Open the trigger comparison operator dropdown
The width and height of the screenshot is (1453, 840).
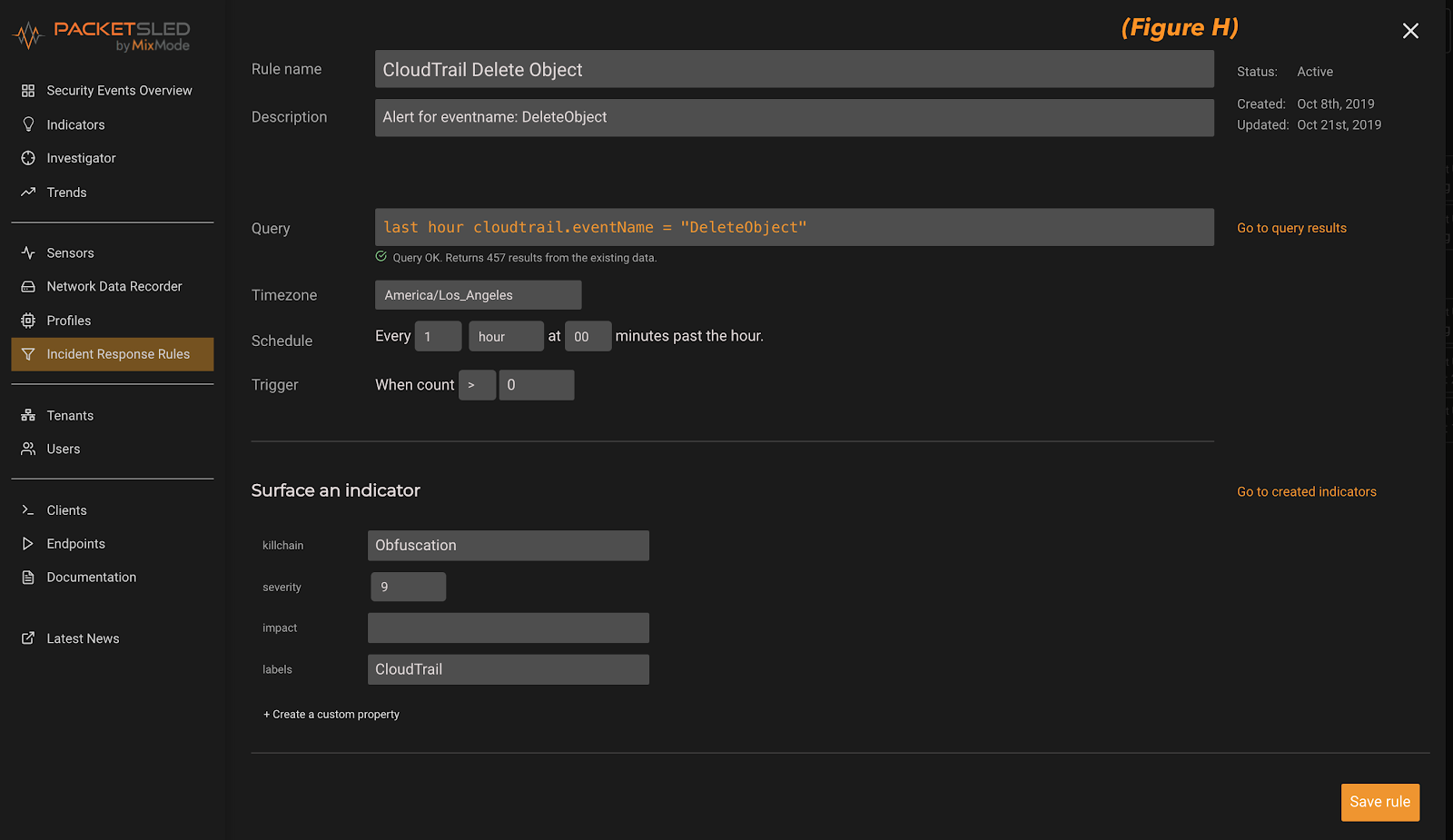pyautogui.click(x=477, y=385)
